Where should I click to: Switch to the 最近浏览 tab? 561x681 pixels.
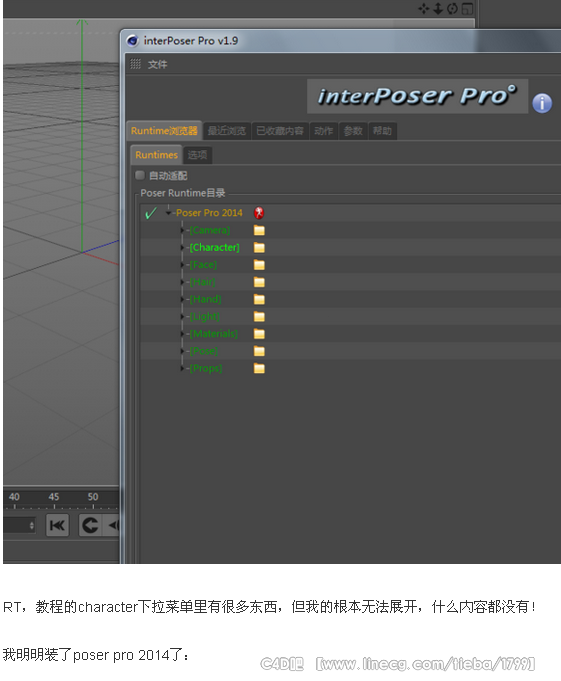pyautogui.click(x=227, y=131)
